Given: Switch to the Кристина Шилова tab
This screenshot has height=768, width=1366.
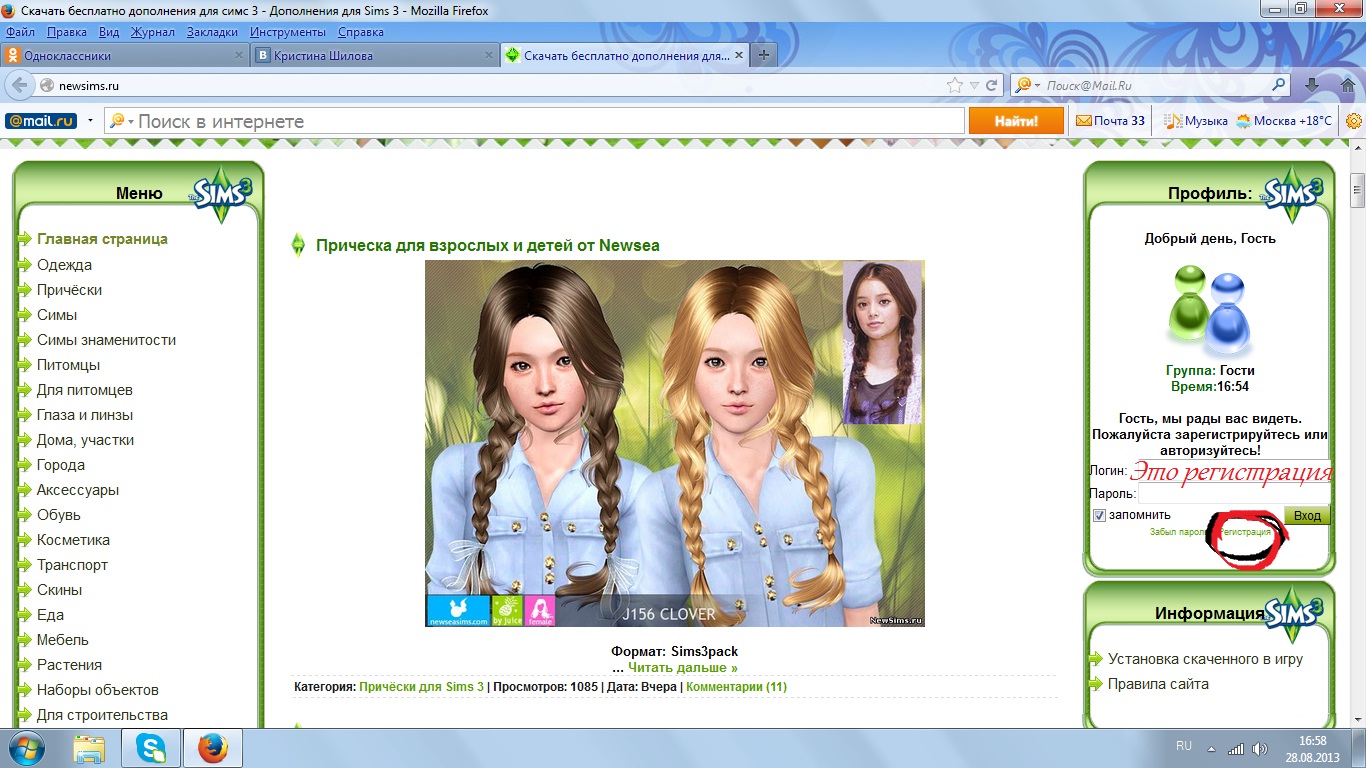Looking at the screenshot, I should (374, 56).
